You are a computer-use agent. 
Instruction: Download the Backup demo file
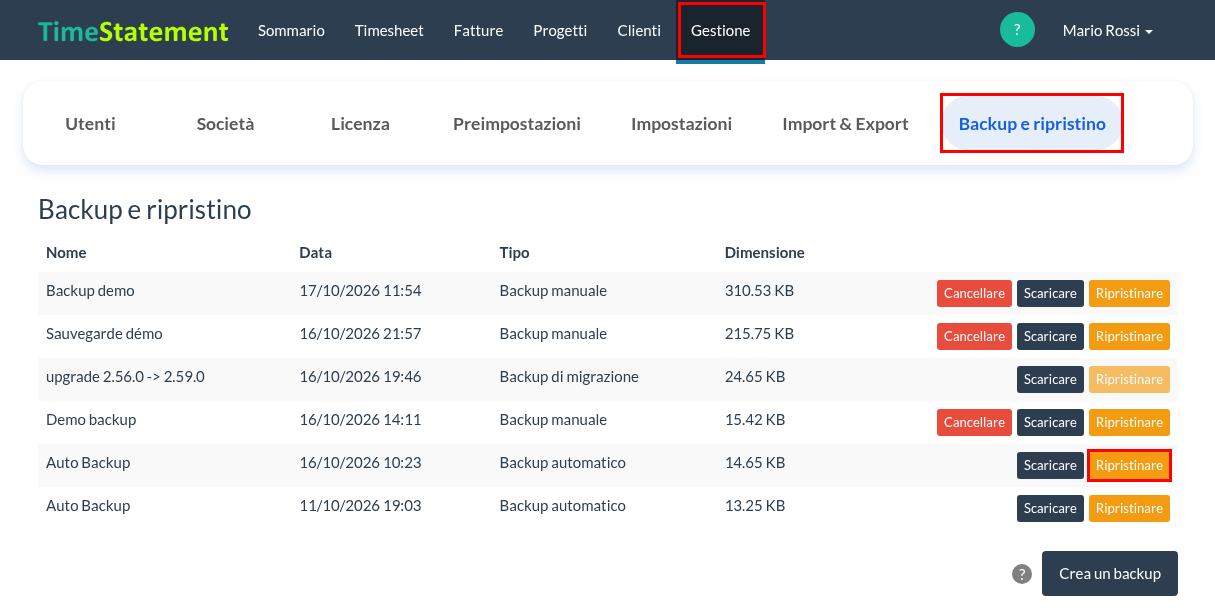[x=1050, y=294]
